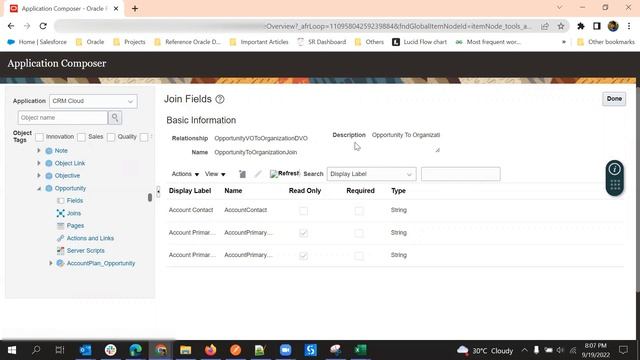640x360 pixels.
Task: Open Joins under Opportunity
Action: point(73,213)
